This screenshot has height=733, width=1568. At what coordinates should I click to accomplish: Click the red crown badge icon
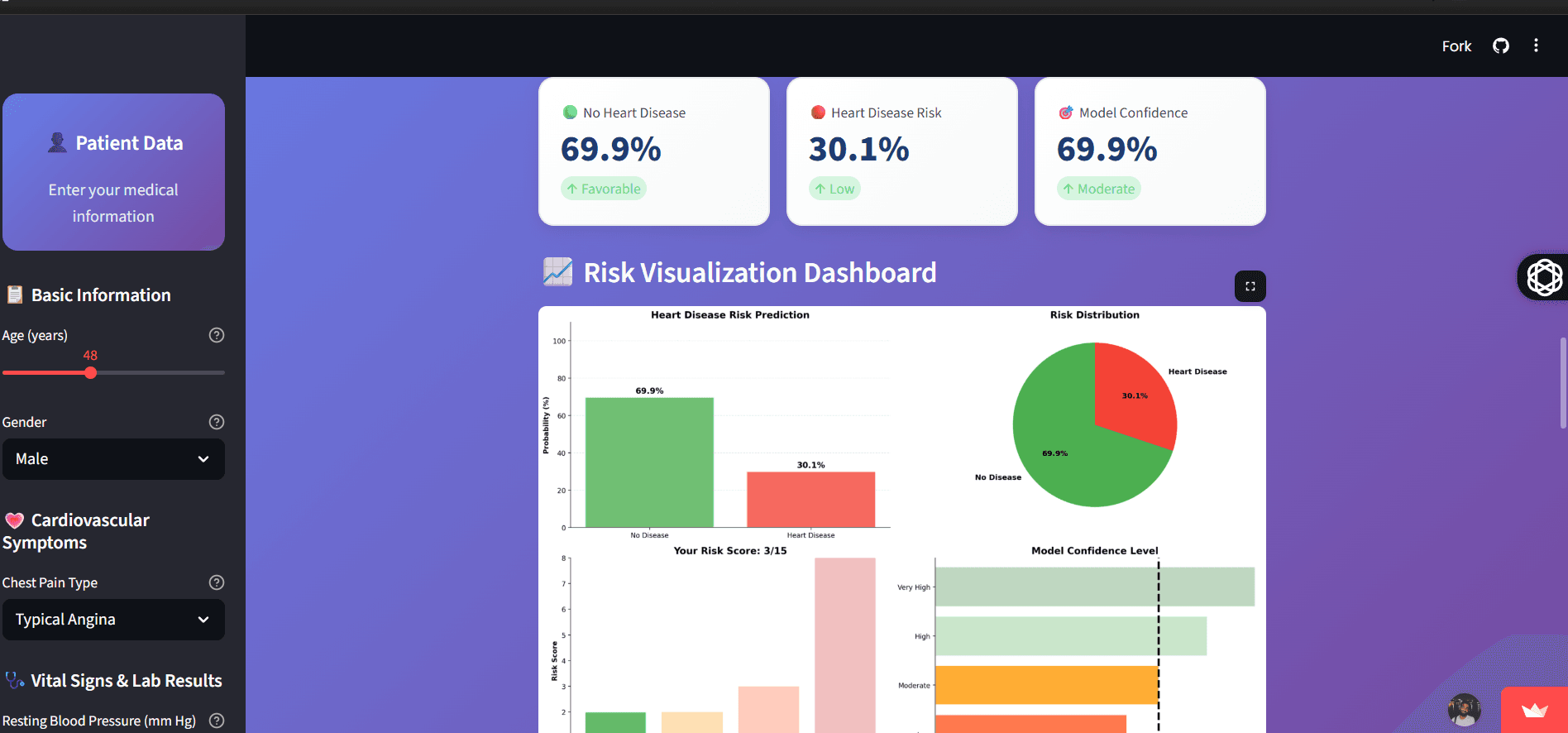[x=1534, y=711]
